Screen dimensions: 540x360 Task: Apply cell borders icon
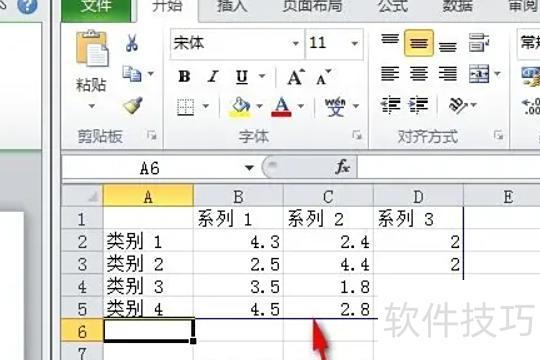pos(186,107)
